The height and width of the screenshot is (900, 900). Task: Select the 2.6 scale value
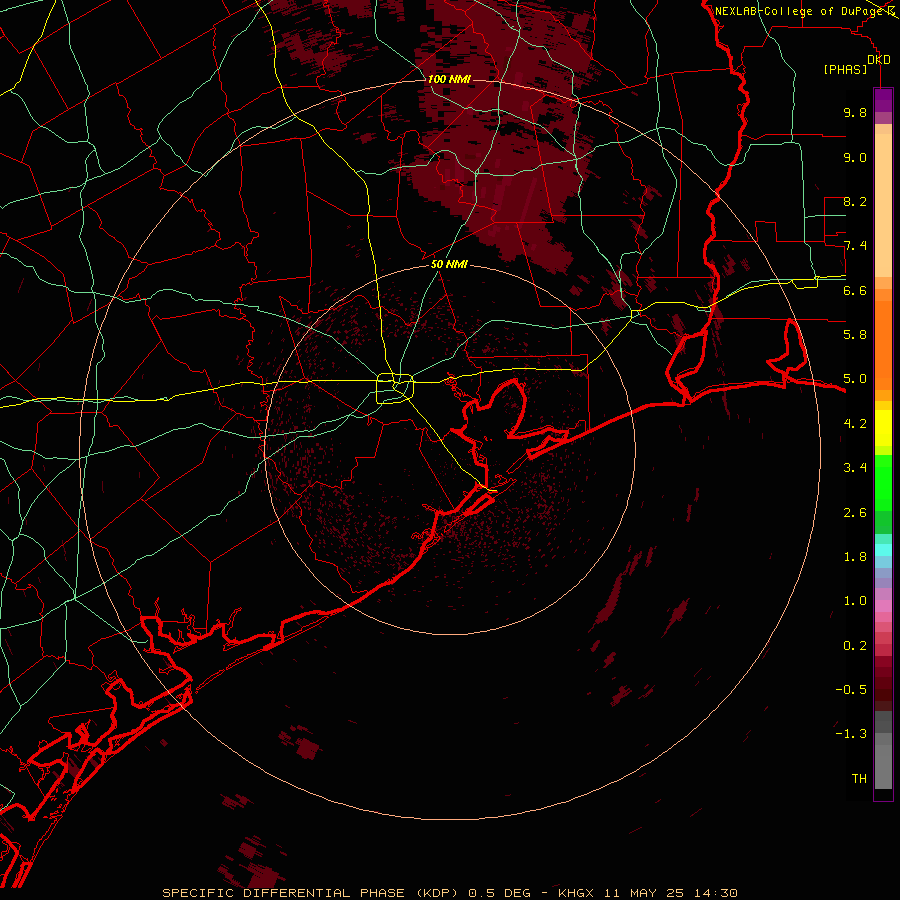click(x=855, y=513)
